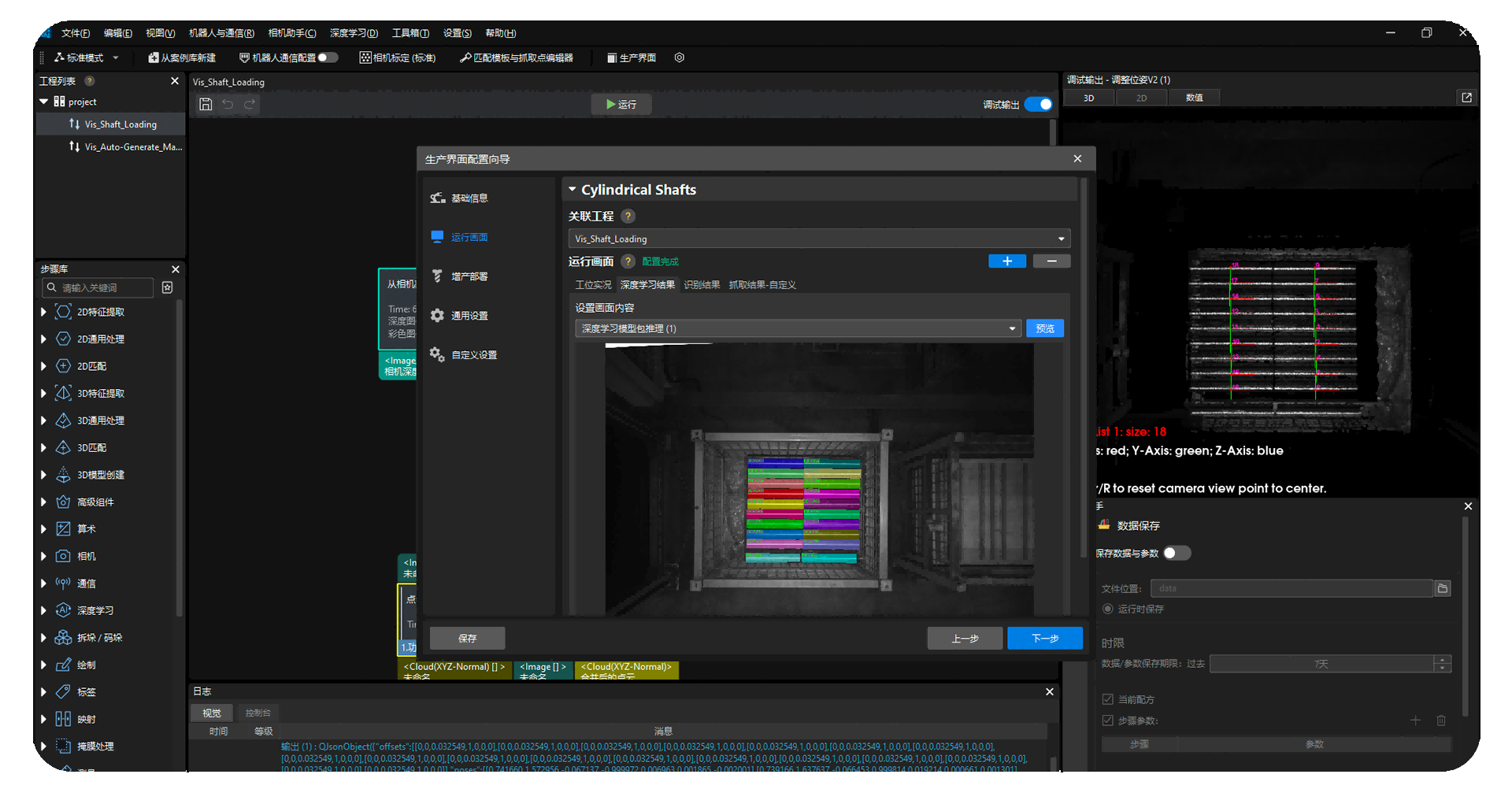Click the 3D通用处理 category icon

[63, 420]
